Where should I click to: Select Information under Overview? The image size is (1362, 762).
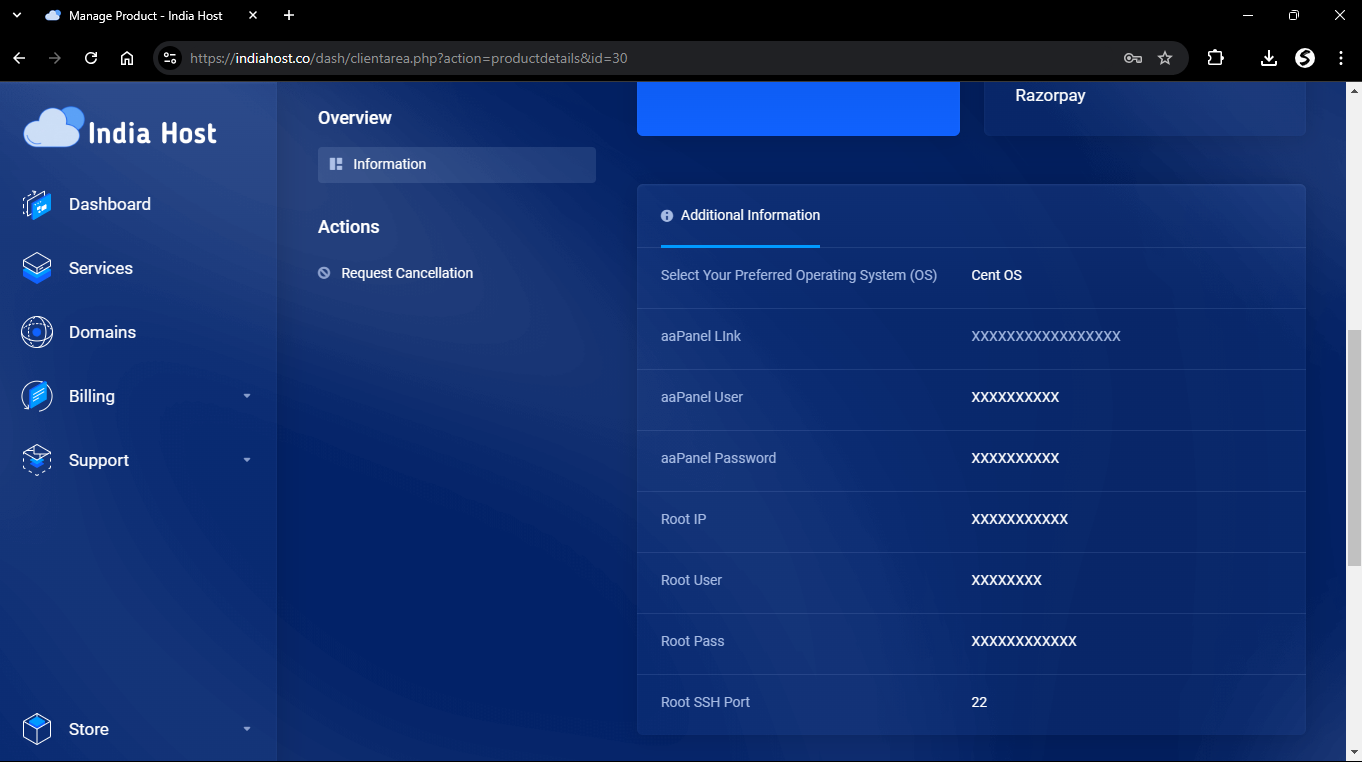[x=390, y=164]
